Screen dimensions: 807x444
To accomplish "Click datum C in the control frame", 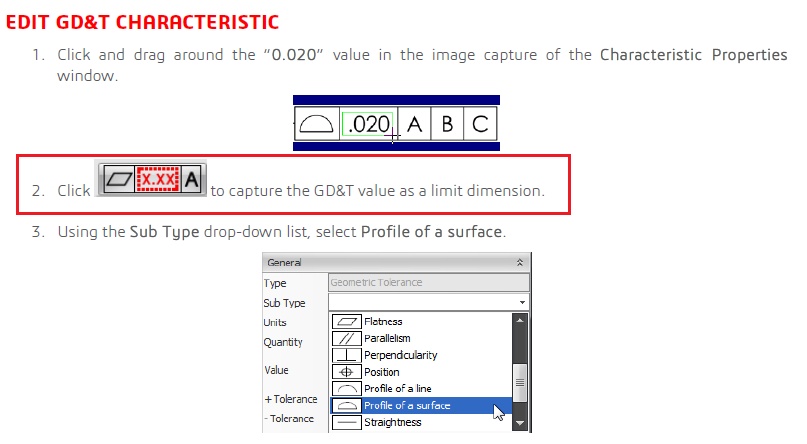I will [x=480, y=124].
